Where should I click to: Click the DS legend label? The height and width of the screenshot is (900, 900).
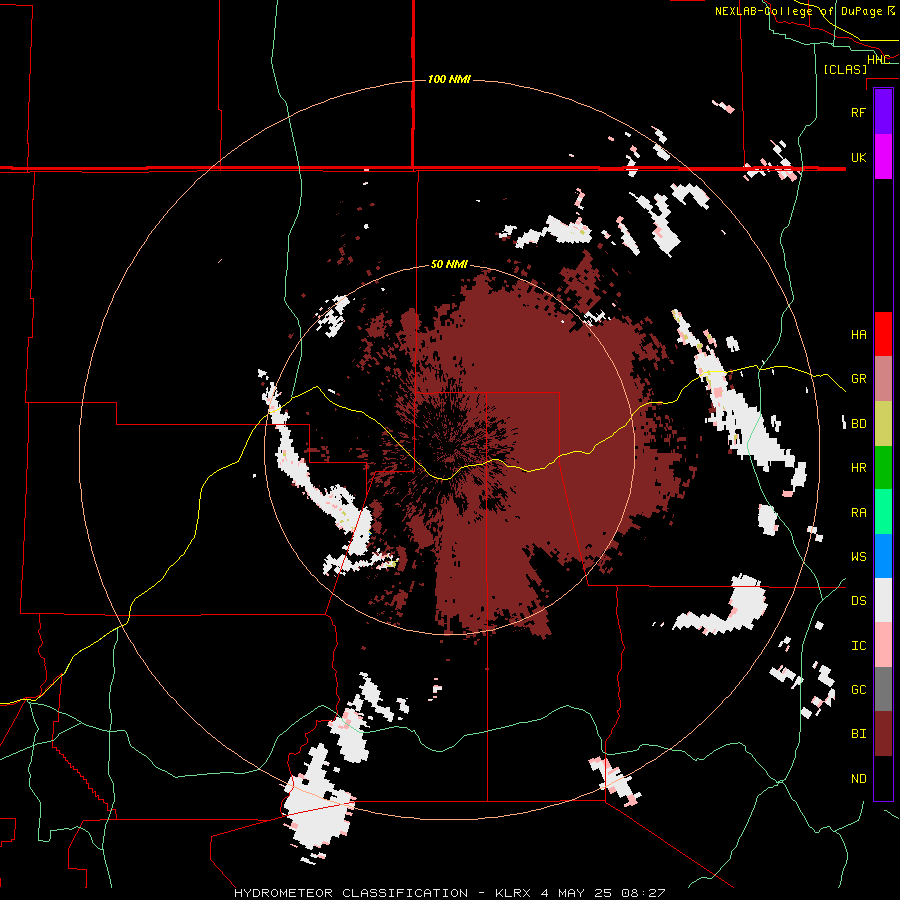[x=858, y=601]
